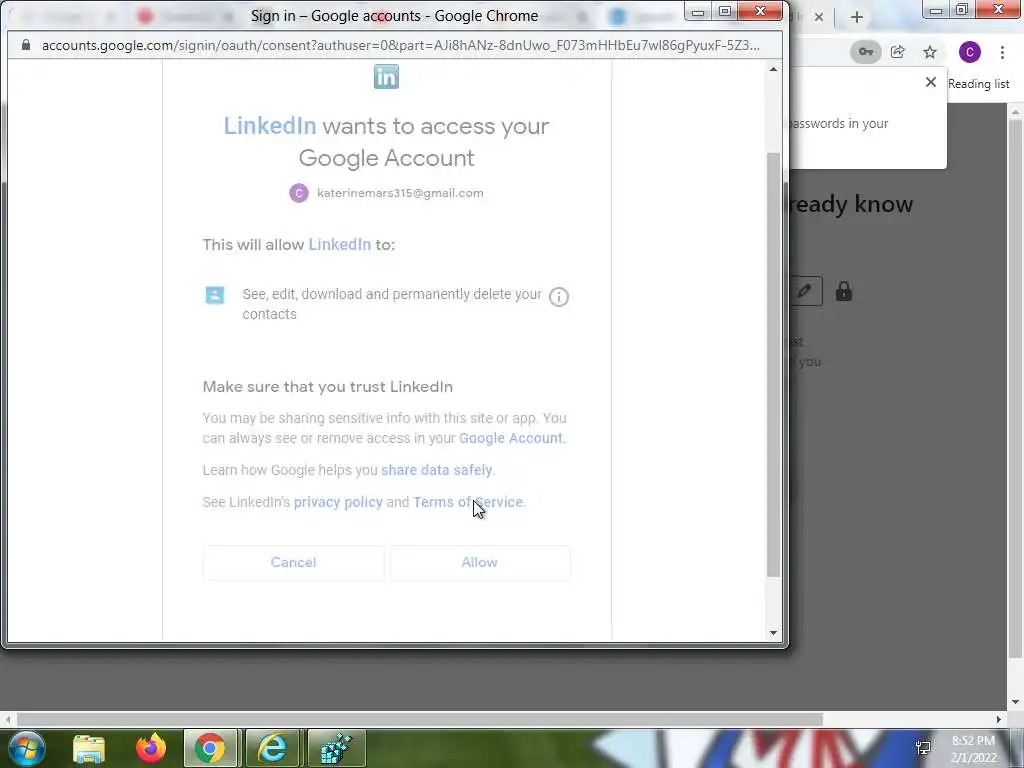Open the Google Account link

(511, 438)
